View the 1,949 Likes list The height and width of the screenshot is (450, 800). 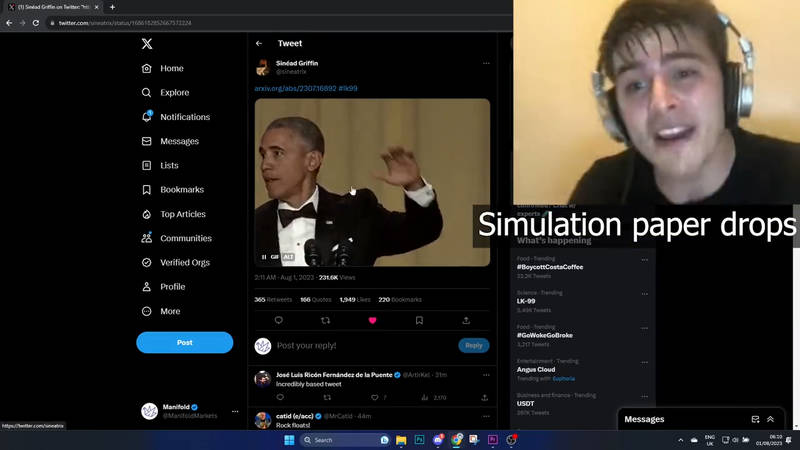pos(355,299)
